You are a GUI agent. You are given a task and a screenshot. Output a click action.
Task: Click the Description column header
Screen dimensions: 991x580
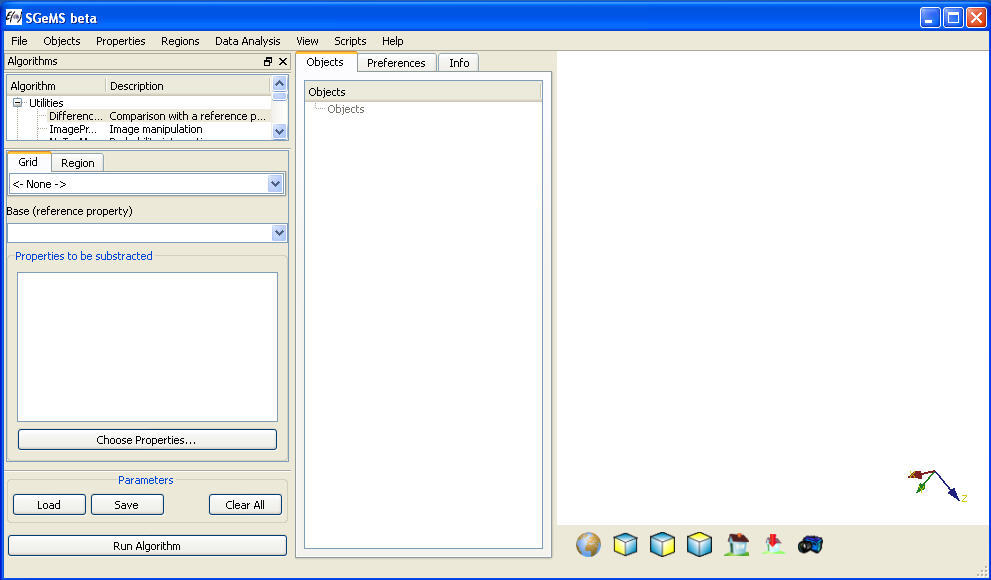coord(188,86)
